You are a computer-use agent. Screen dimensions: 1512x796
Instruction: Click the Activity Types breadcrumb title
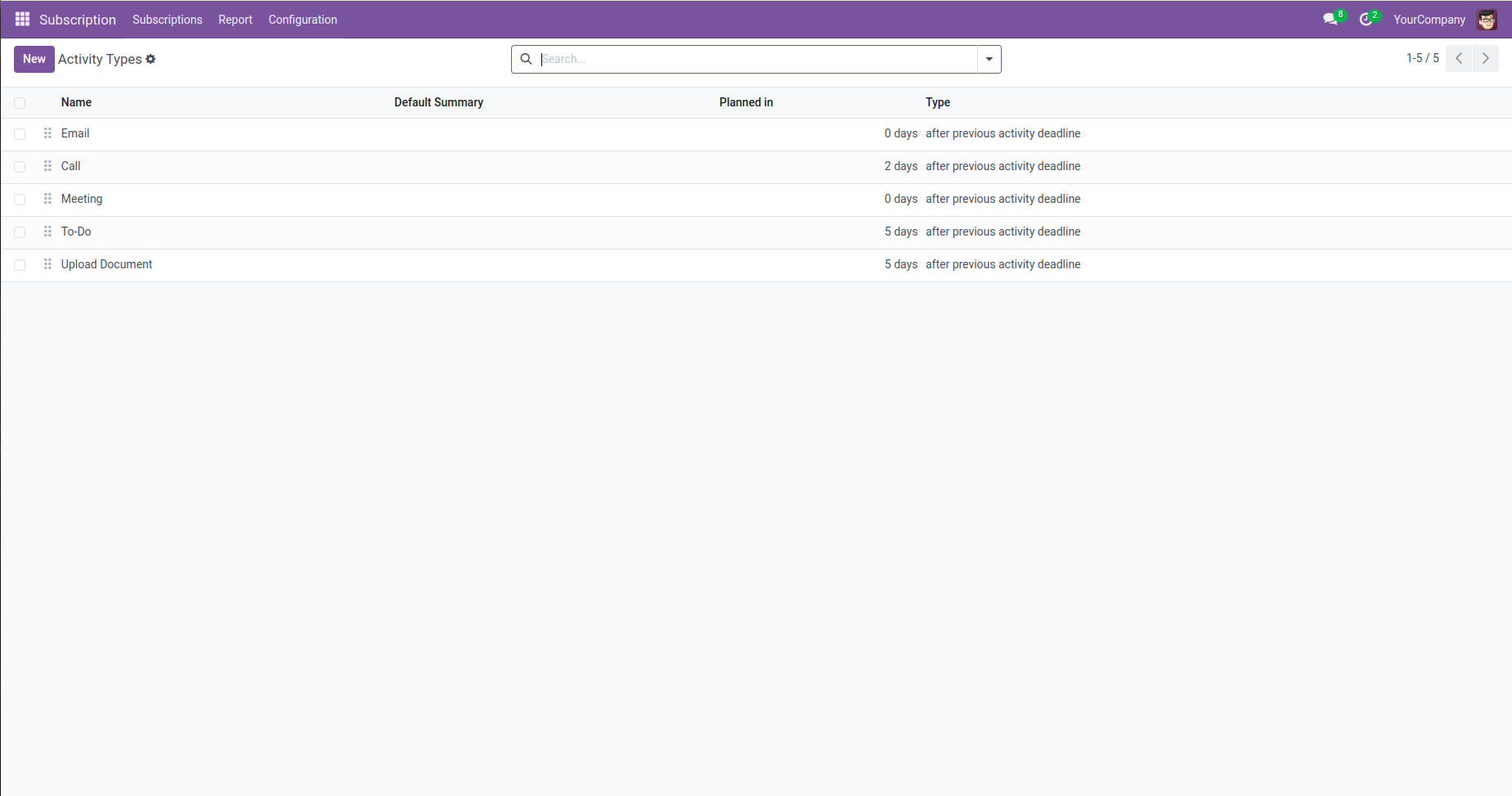(x=100, y=59)
